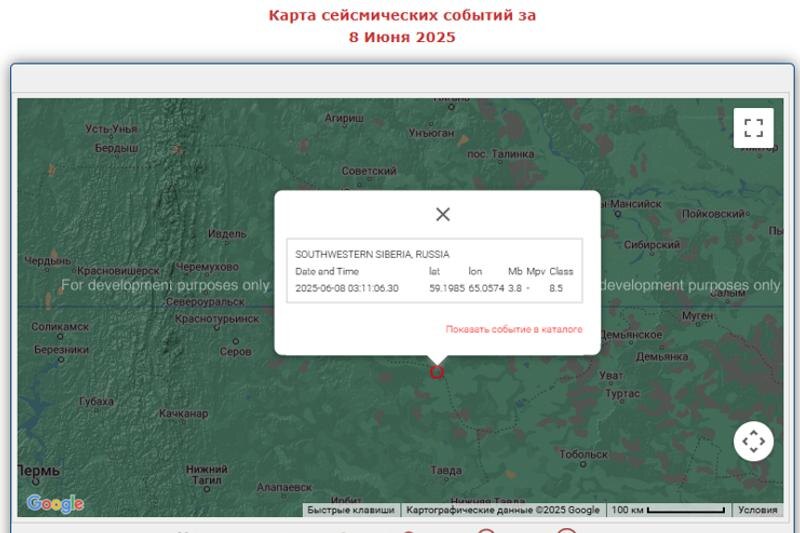The width and height of the screenshot is (800, 533).
Task: Click the Ивдель town label
Action: [227, 234]
